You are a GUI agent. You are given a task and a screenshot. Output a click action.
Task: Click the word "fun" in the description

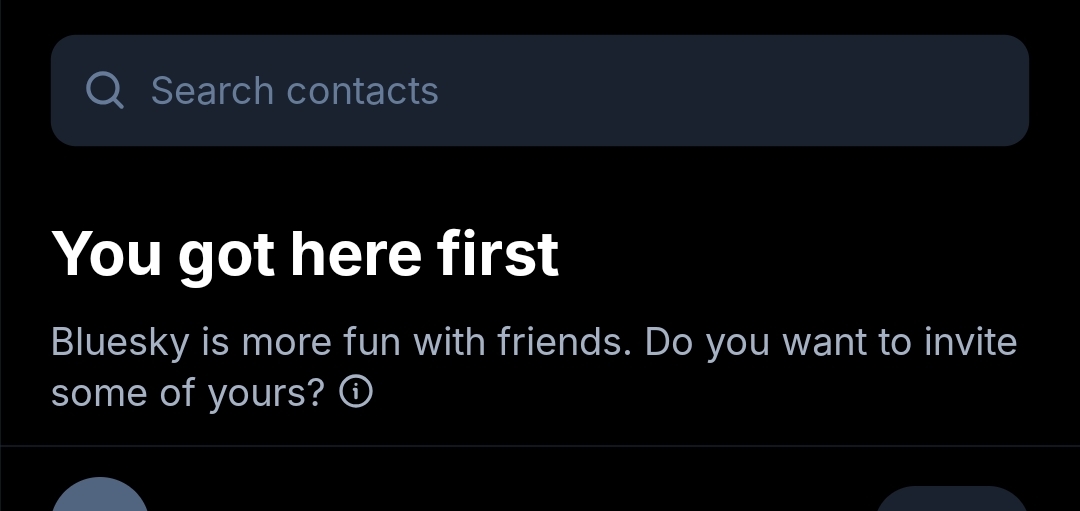click(372, 343)
